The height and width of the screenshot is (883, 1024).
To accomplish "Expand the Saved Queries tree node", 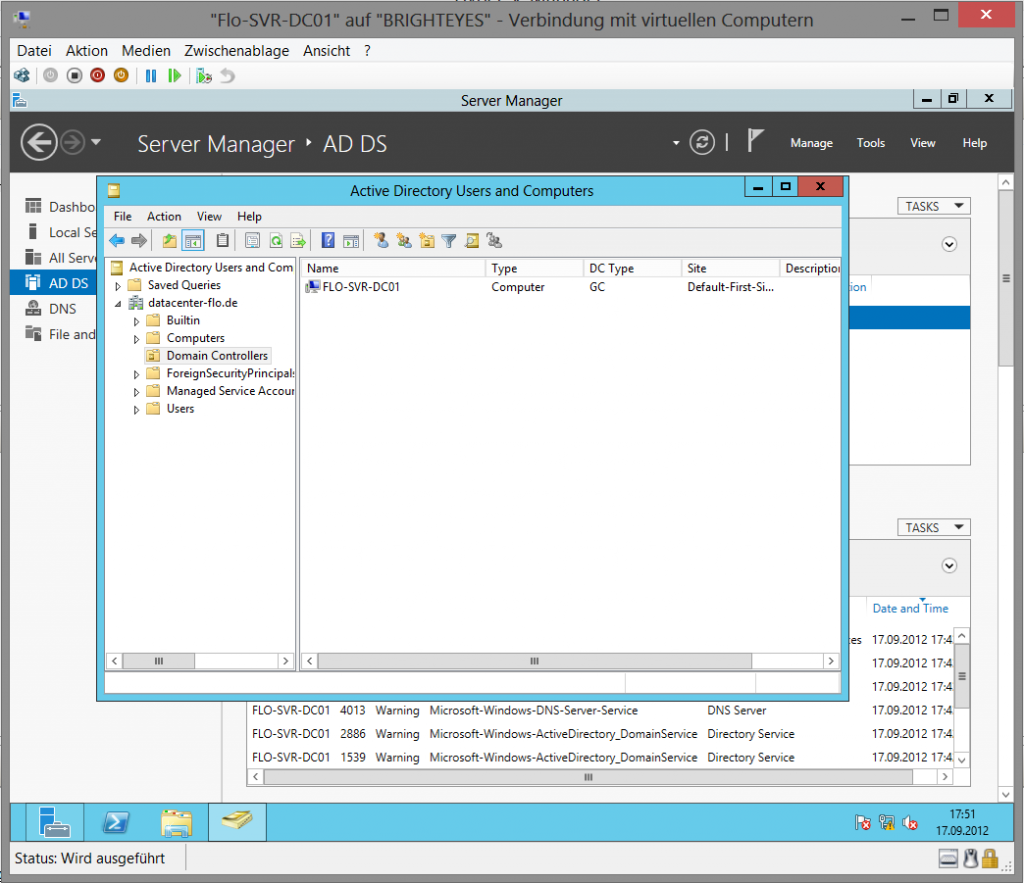I will 118,286.
